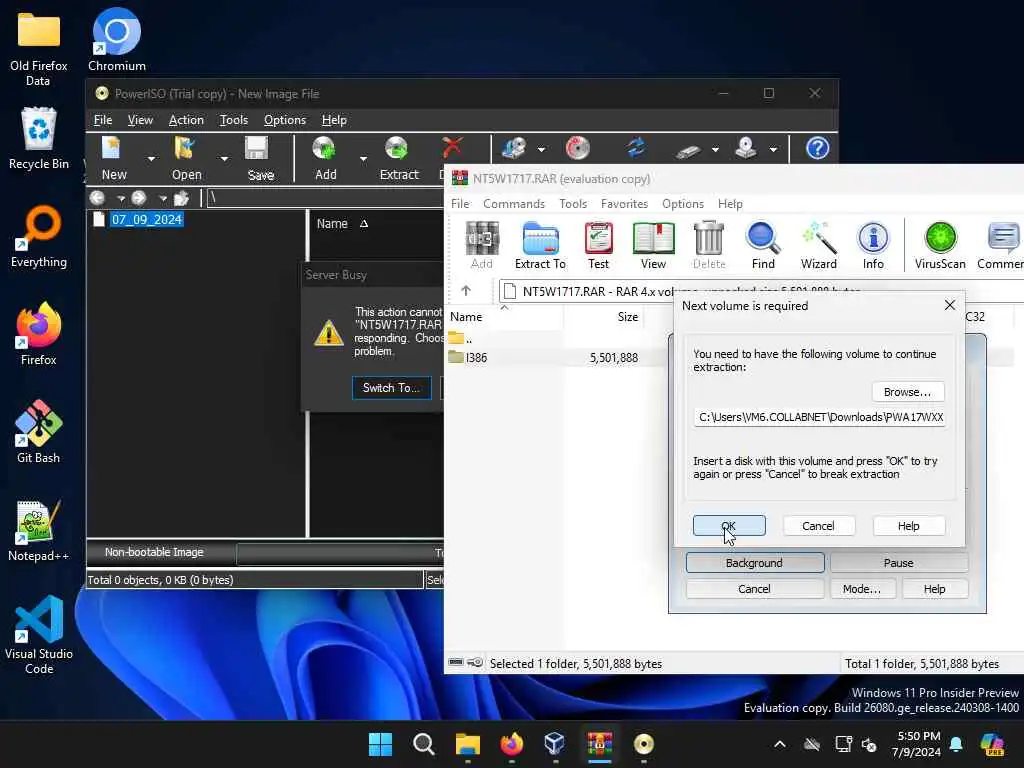Click the volume path input field
1024x768 pixels.
pos(820,417)
